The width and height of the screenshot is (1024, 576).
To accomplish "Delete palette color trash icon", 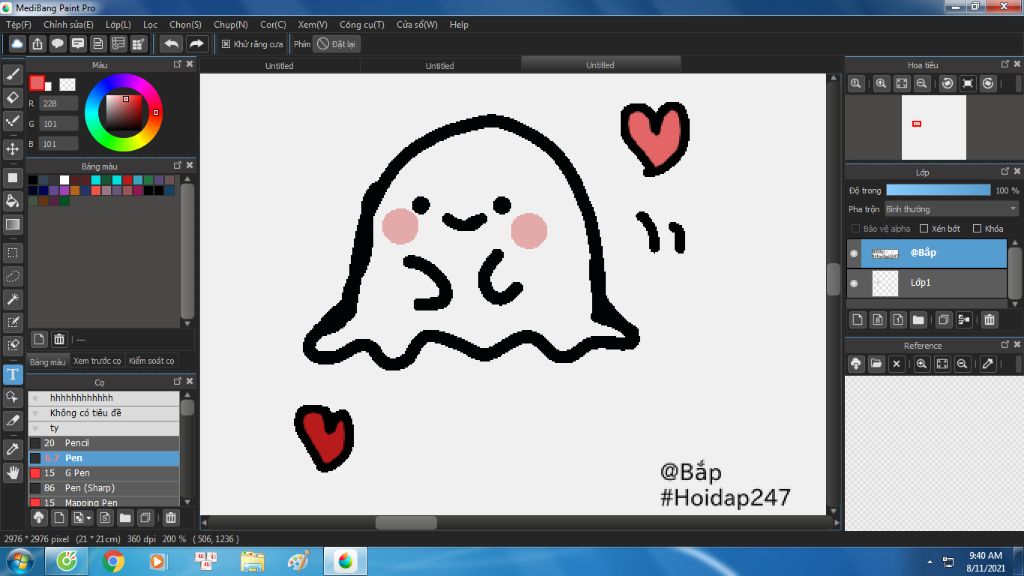I will [x=59, y=339].
